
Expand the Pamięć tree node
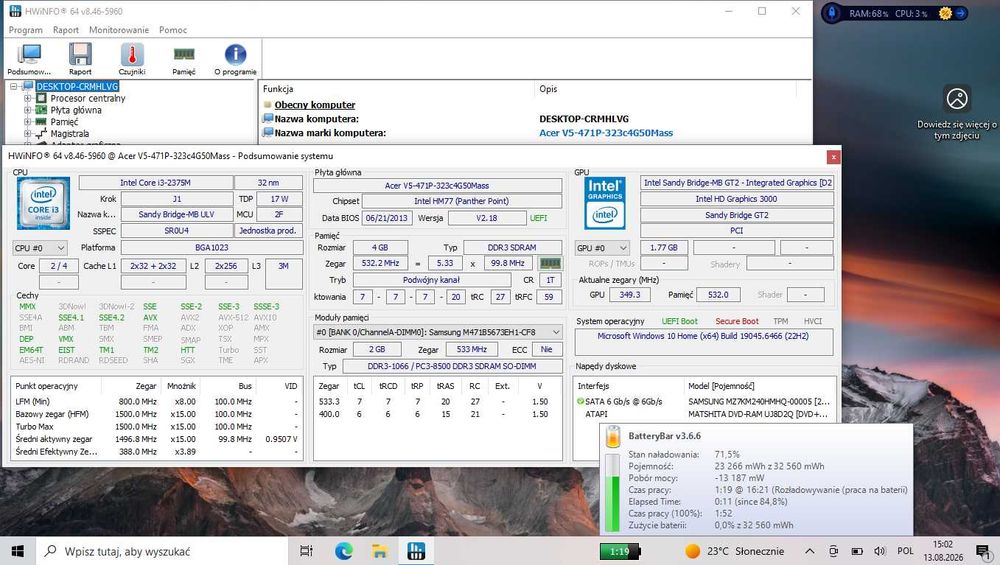click(27, 121)
